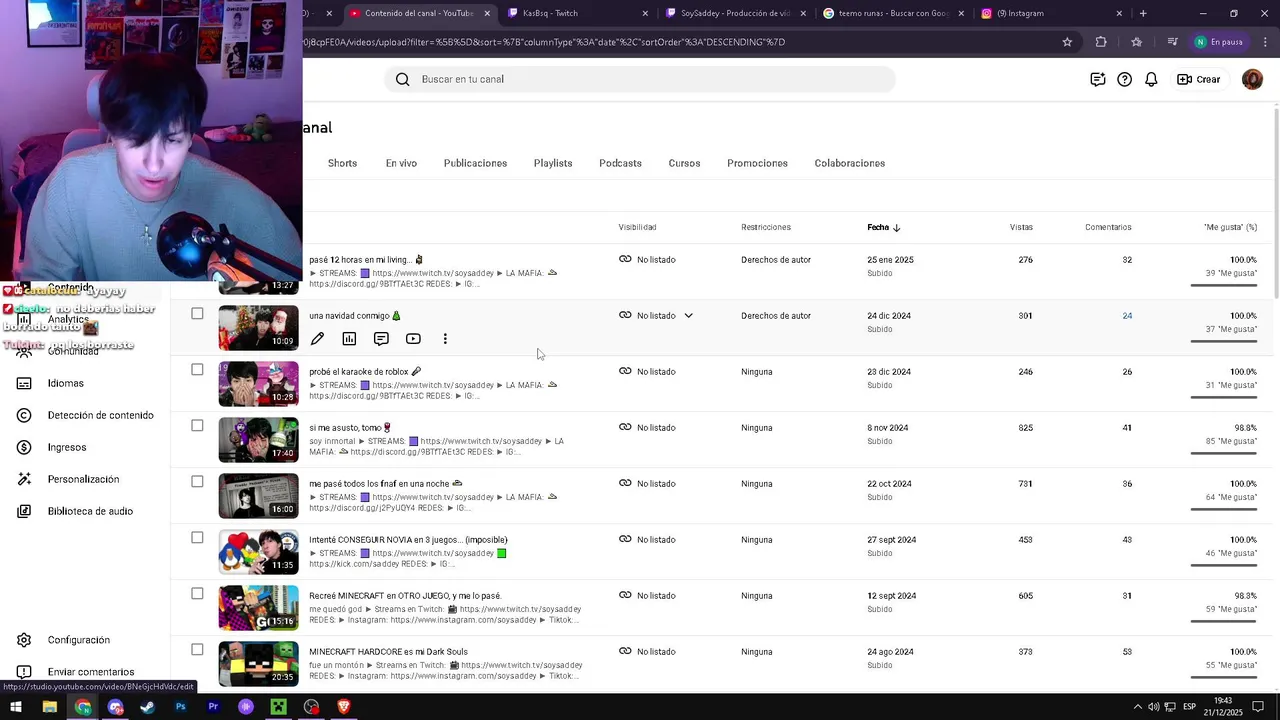Select the MINECRAFT HARDCORE es mi Dark Souls checkbox
The width and height of the screenshot is (1280, 720).
[197, 650]
